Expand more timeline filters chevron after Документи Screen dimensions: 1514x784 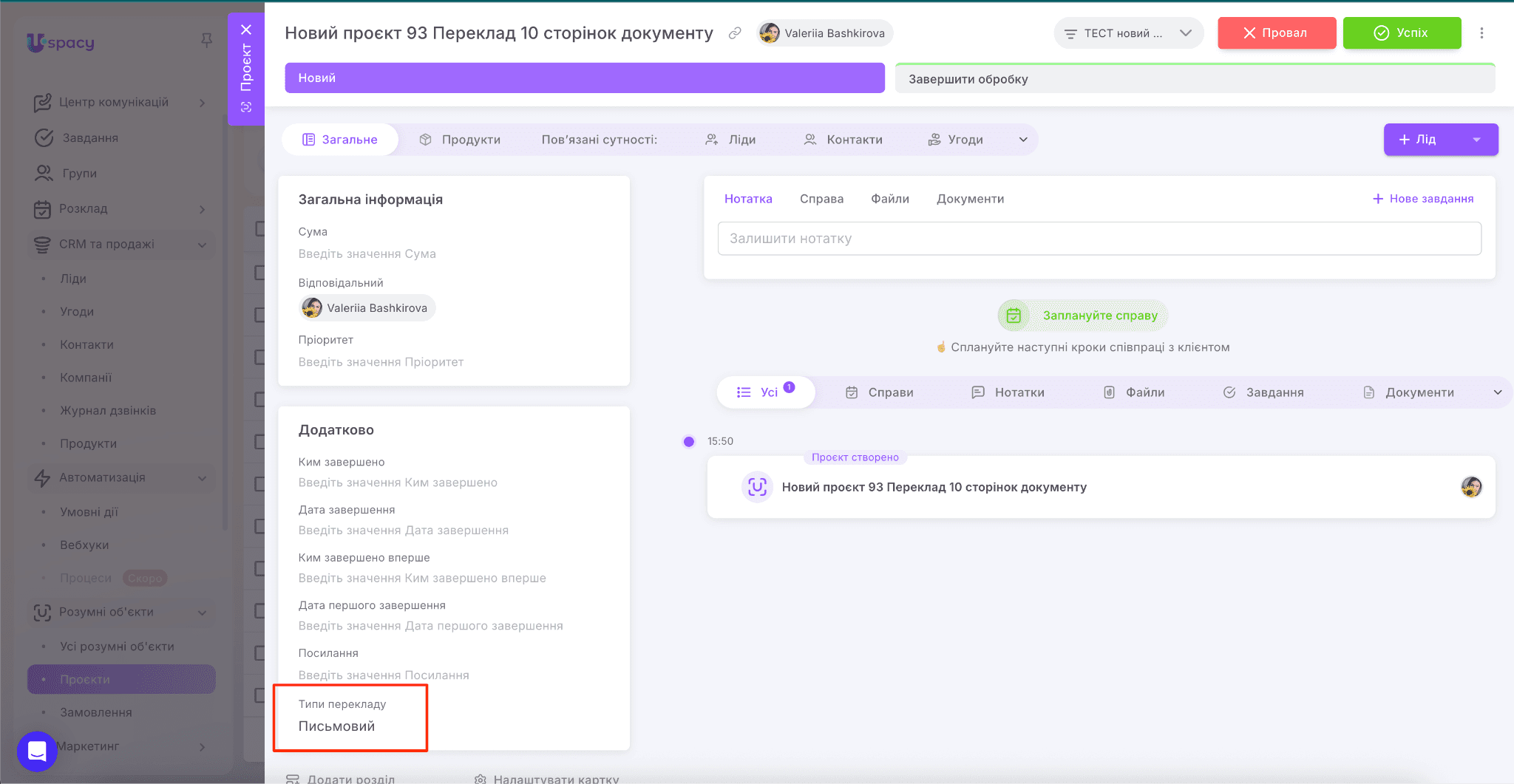click(1498, 392)
